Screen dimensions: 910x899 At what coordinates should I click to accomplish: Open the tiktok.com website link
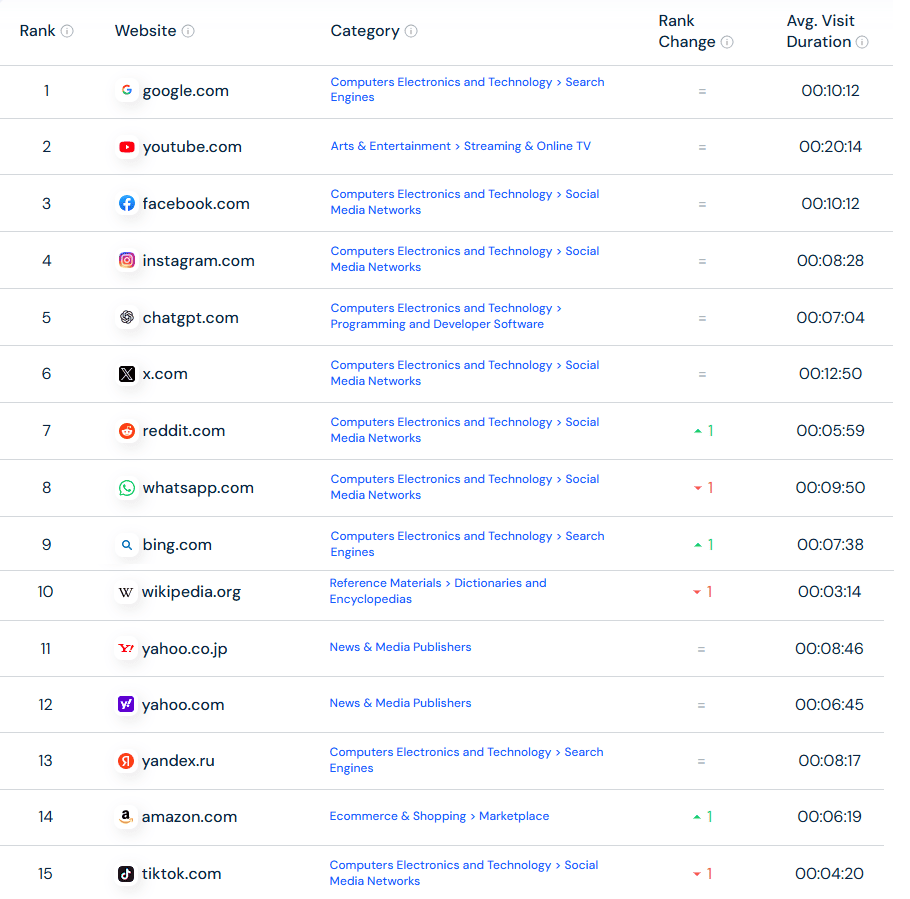coord(181,873)
